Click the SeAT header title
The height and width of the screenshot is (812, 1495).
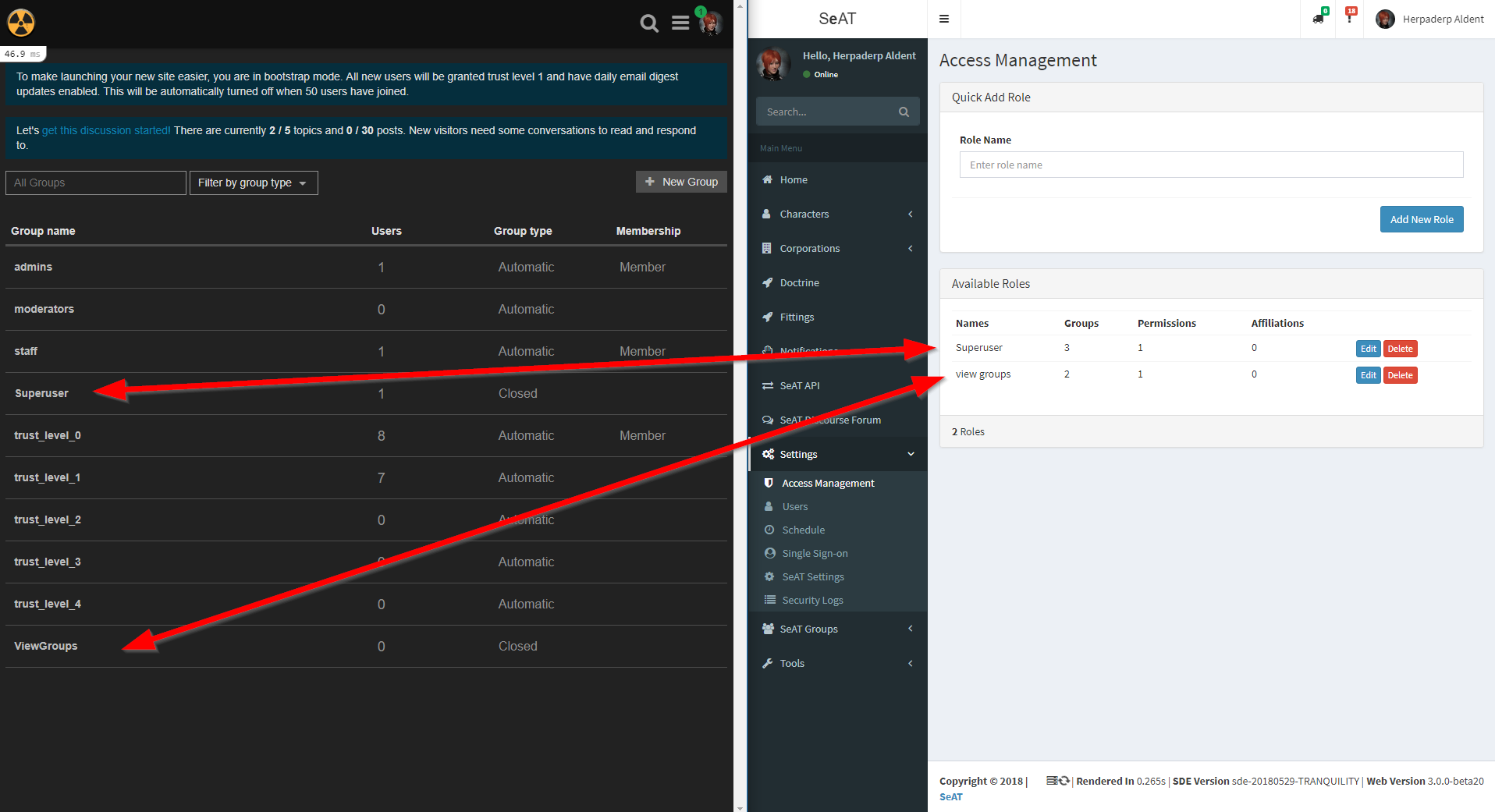(x=837, y=19)
